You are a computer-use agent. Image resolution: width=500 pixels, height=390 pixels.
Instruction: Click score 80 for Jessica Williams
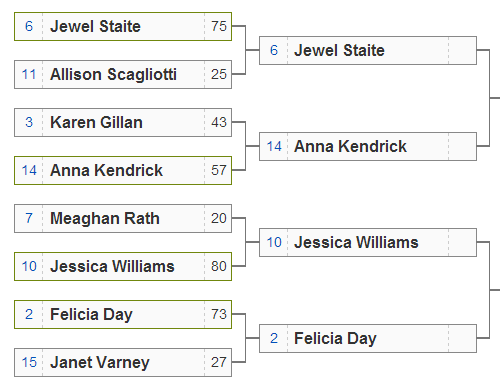coord(219,266)
